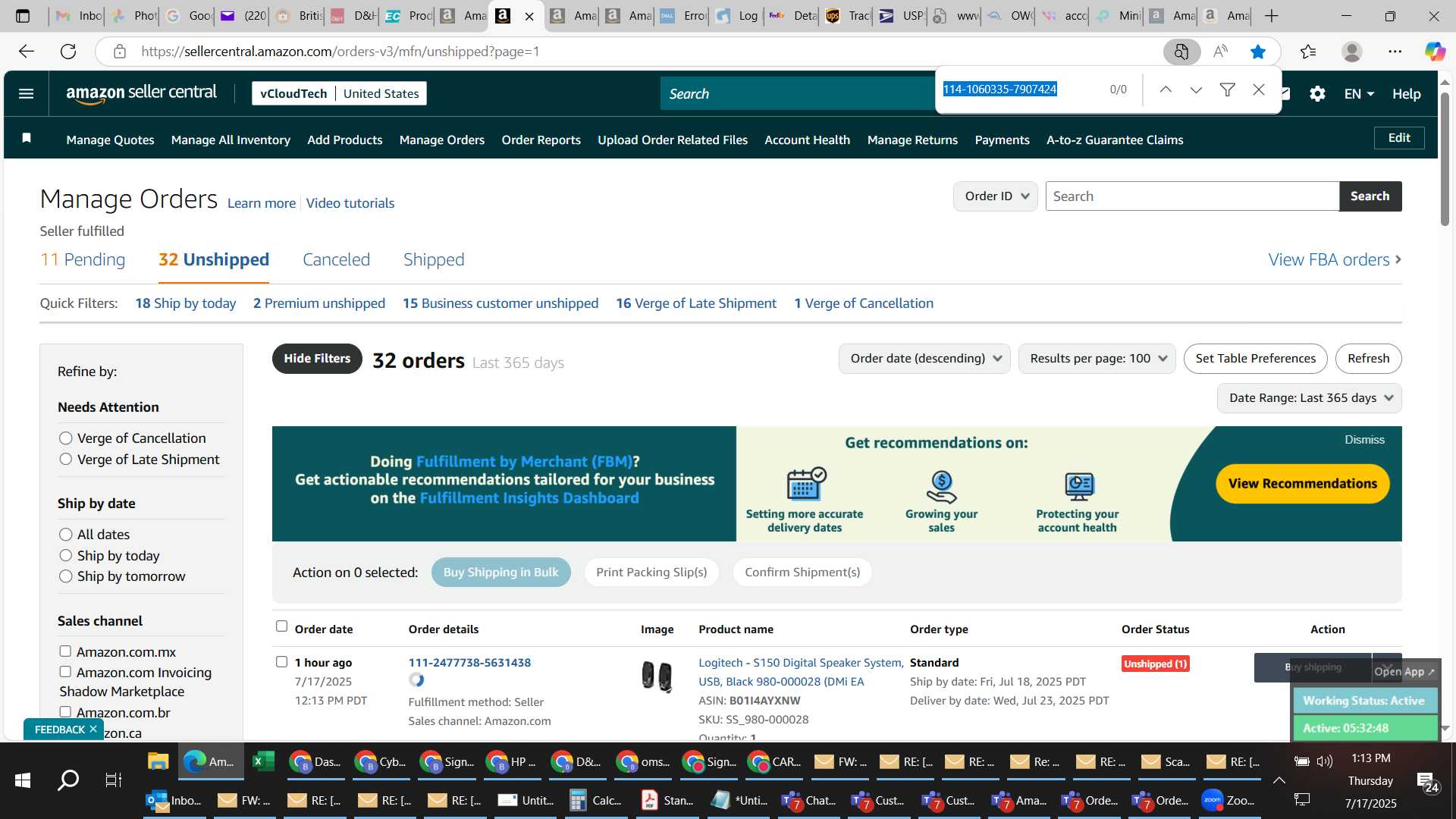Screen dimensions: 1456x819
Task: Click the Manage Orders search input field
Action: coord(1192,196)
